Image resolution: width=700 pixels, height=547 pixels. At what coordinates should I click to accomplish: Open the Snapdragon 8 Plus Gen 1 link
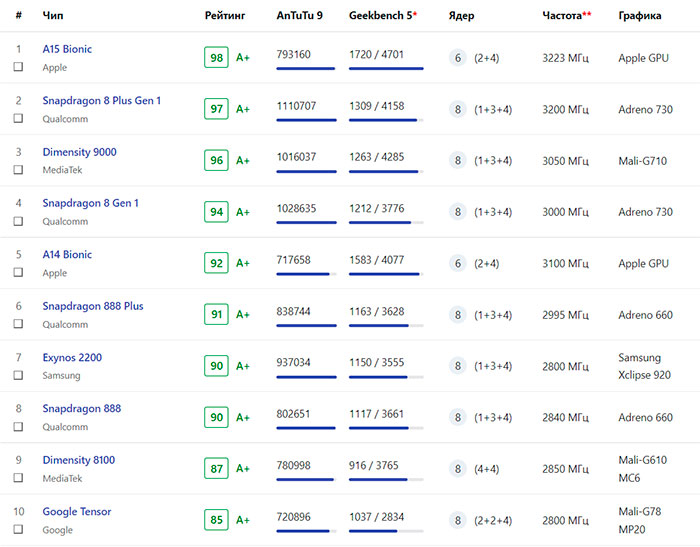pyautogui.click(x=101, y=100)
